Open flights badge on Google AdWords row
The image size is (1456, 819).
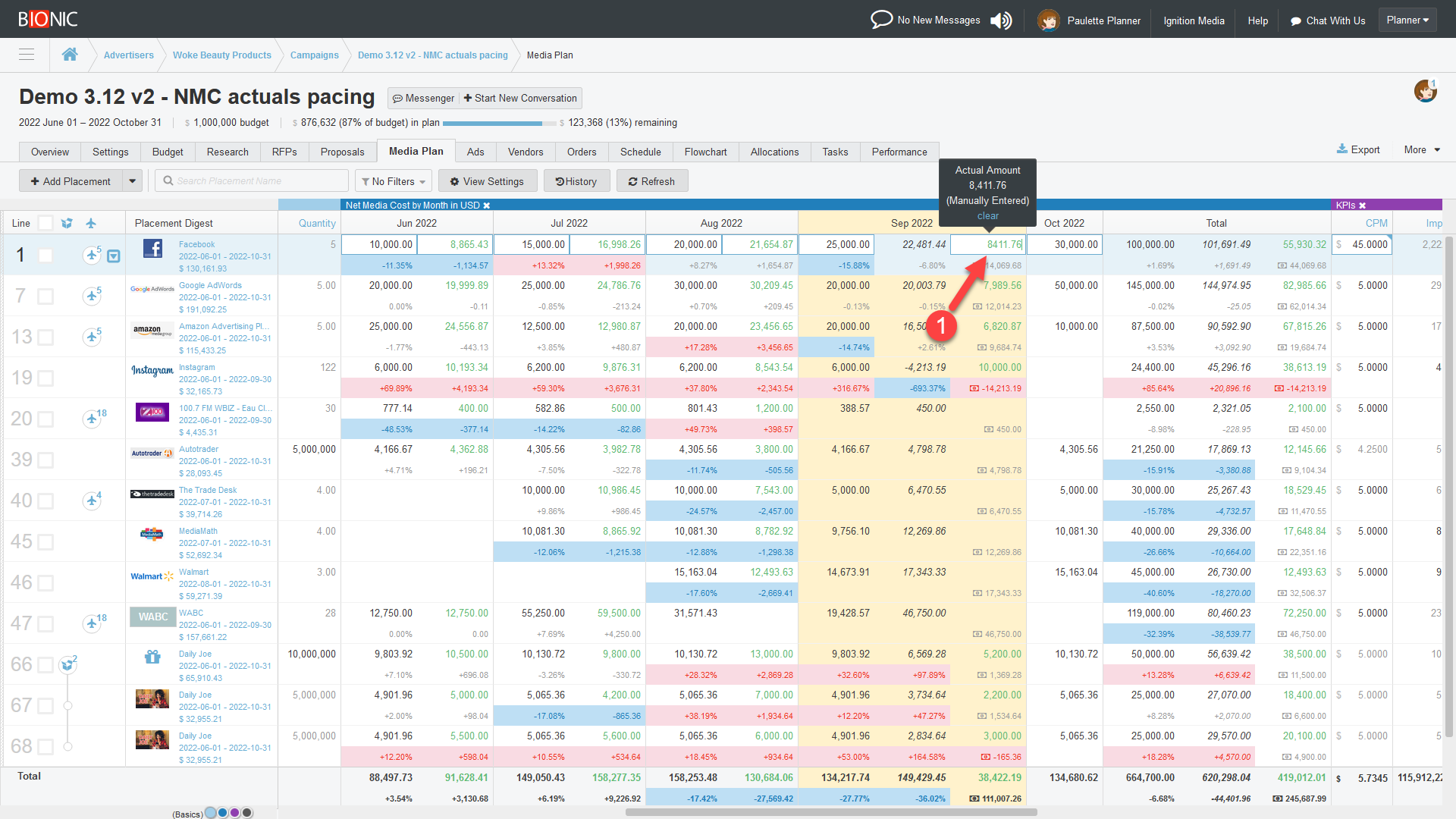(92, 295)
